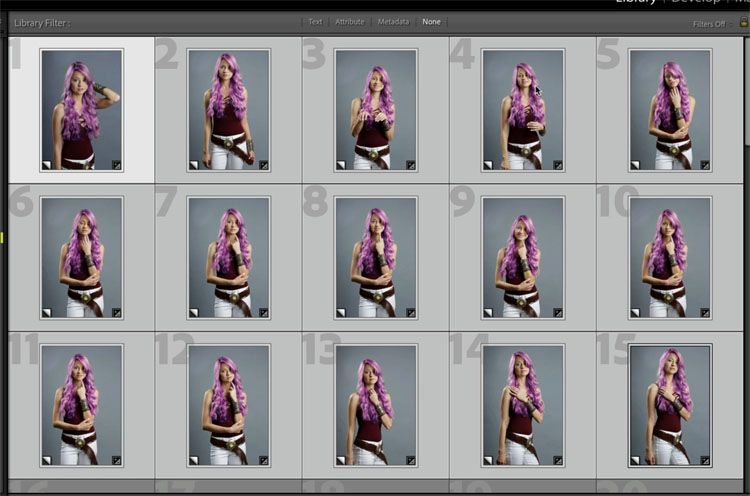Click the flag icon on photo 15

635,461
